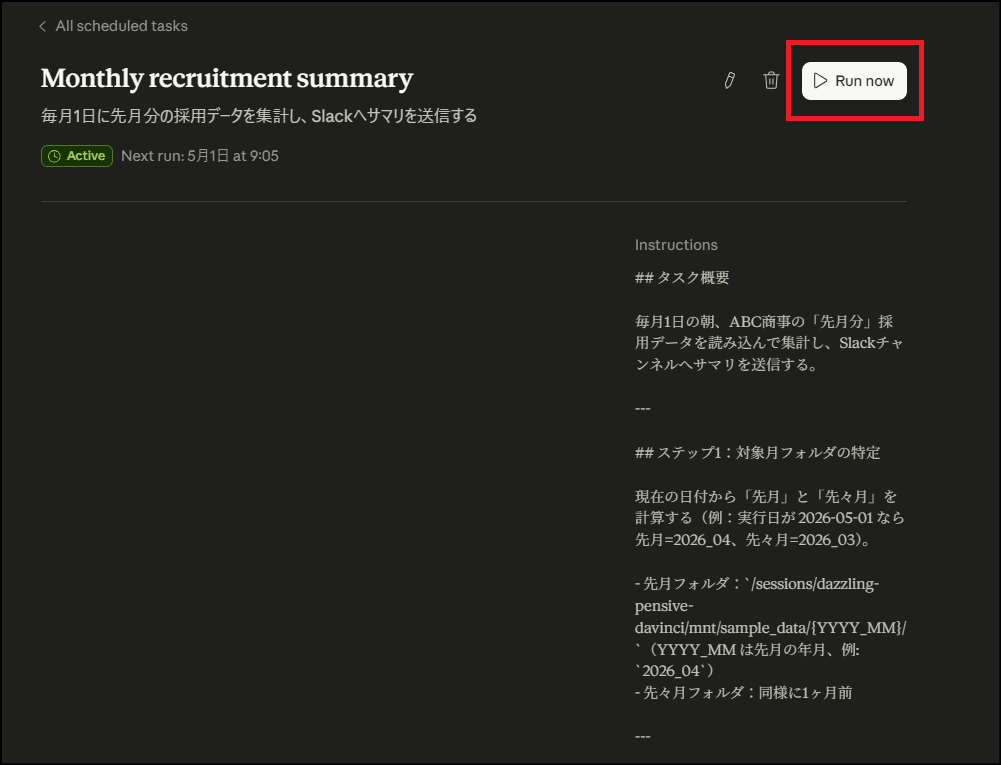This screenshot has height=765, width=1001.
Task: Open the task editor via the pencil icon
Action: coord(729,80)
